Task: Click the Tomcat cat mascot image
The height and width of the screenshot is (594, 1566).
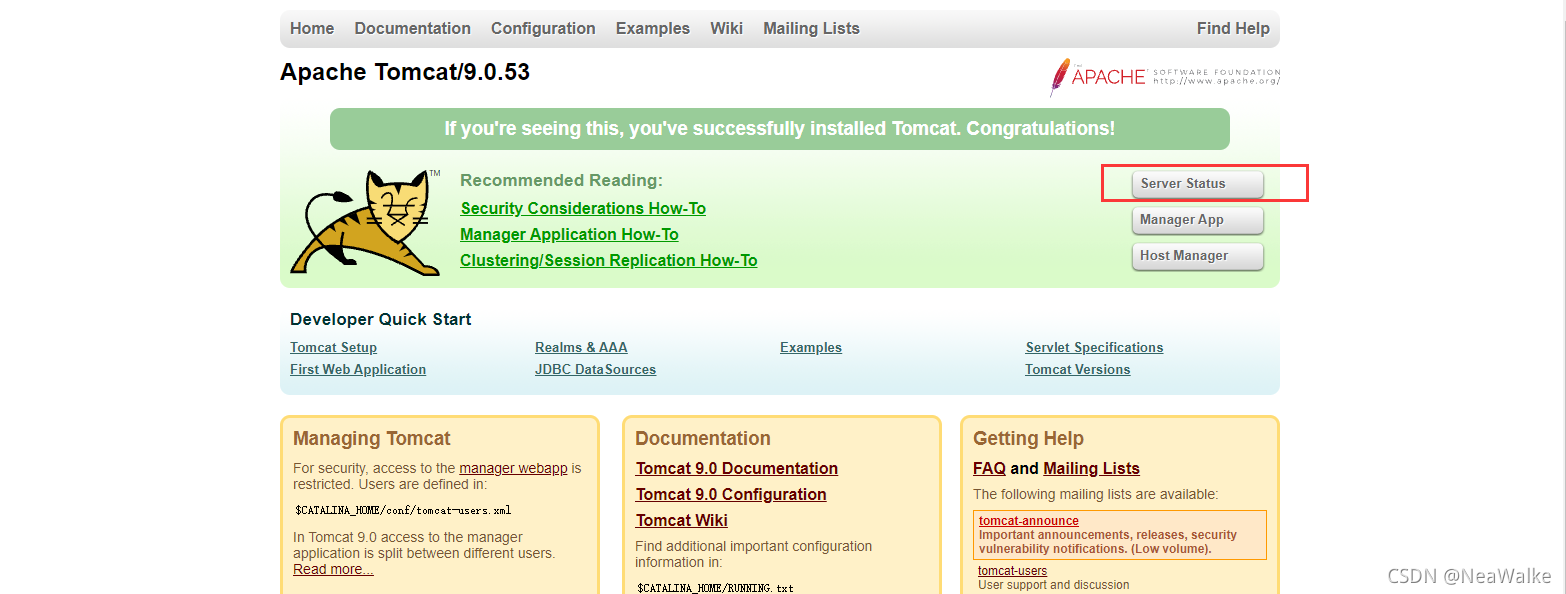Action: point(366,222)
